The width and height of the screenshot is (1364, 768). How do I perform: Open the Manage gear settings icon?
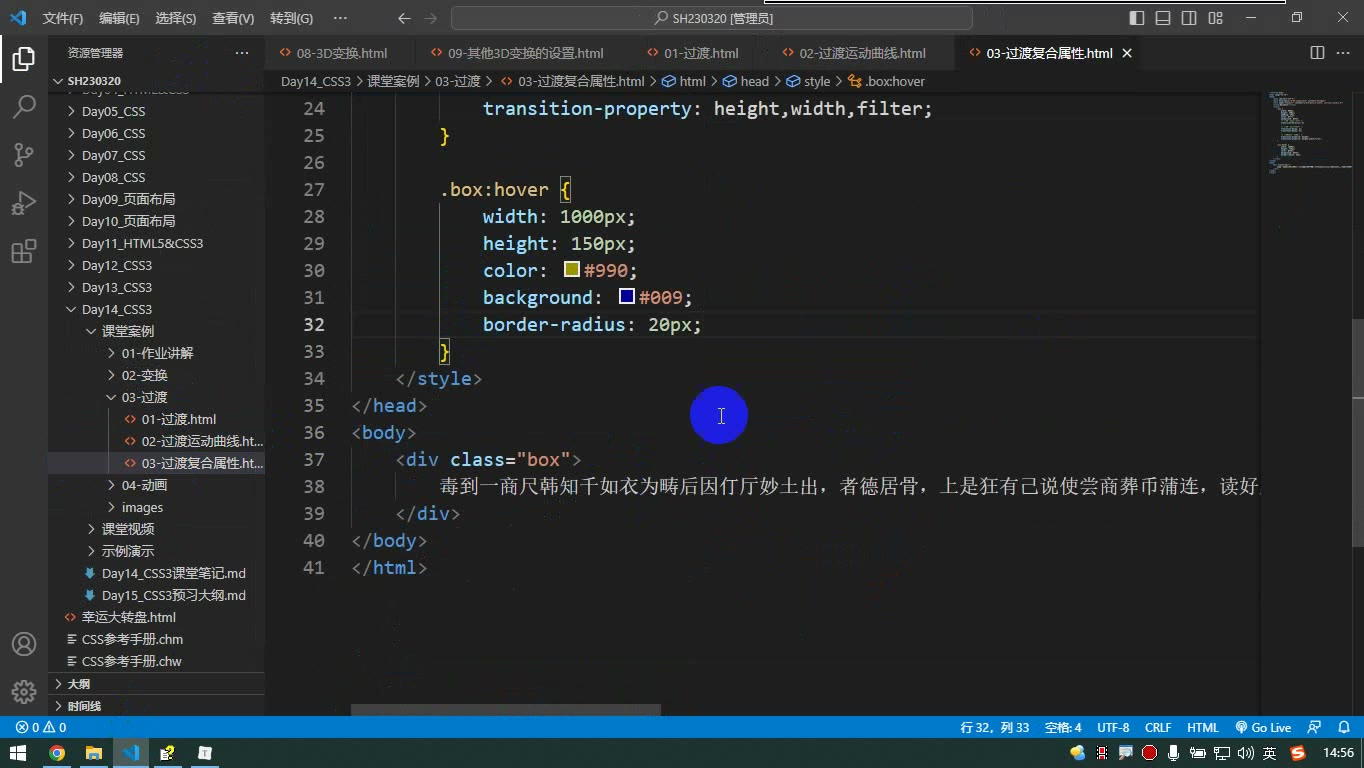[24, 692]
